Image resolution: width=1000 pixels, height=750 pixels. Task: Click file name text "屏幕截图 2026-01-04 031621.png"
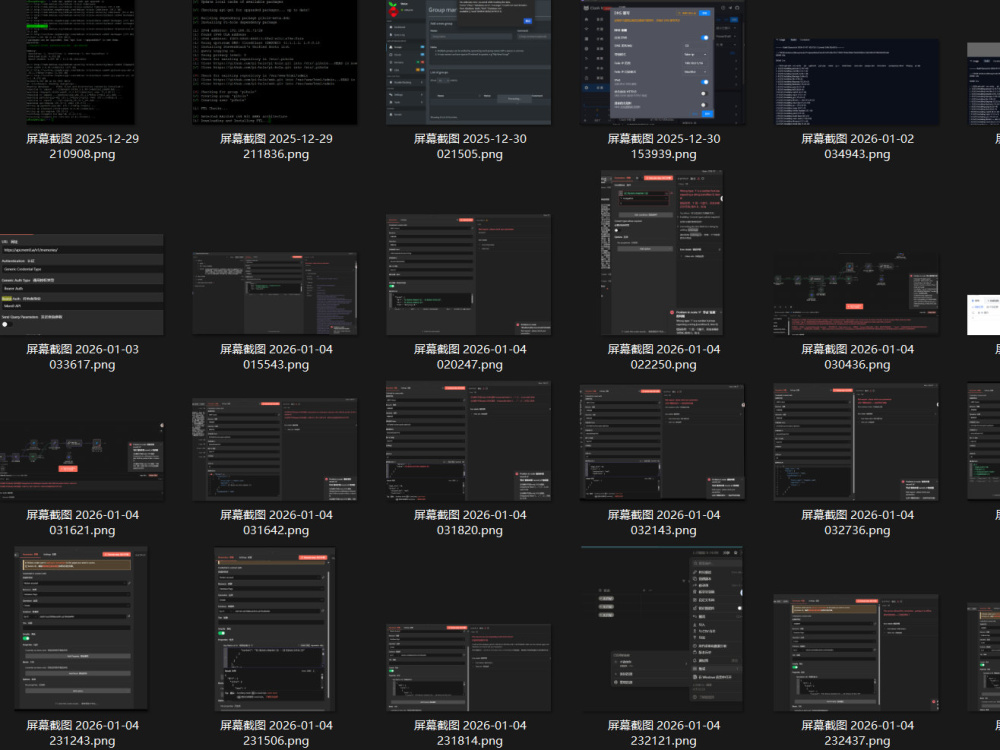click(x=82, y=522)
